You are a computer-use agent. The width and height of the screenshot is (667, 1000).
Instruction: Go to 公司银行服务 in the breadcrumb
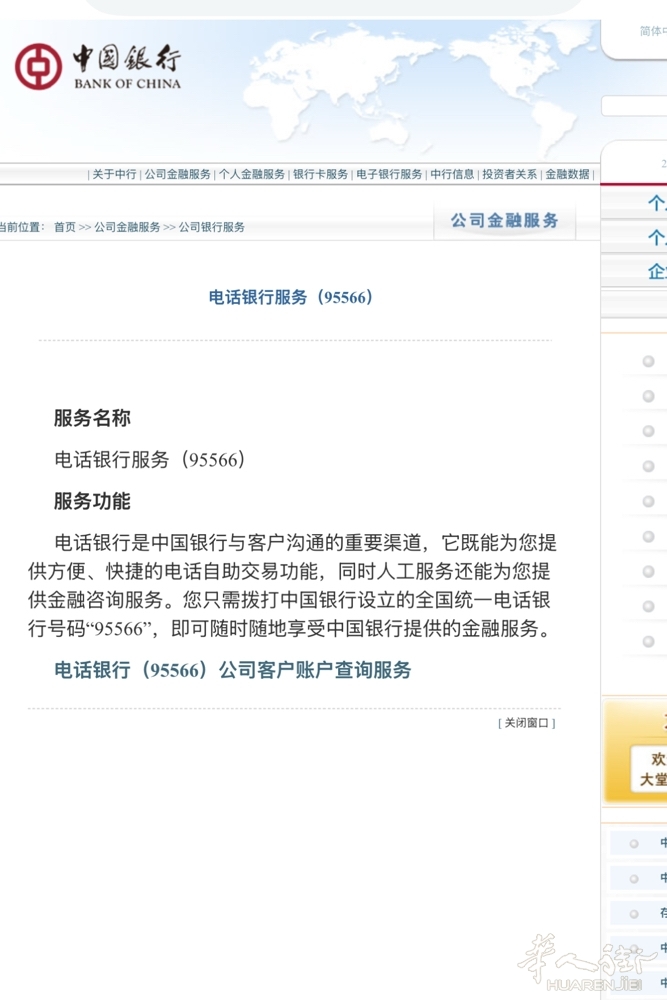pyautogui.click(x=212, y=227)
